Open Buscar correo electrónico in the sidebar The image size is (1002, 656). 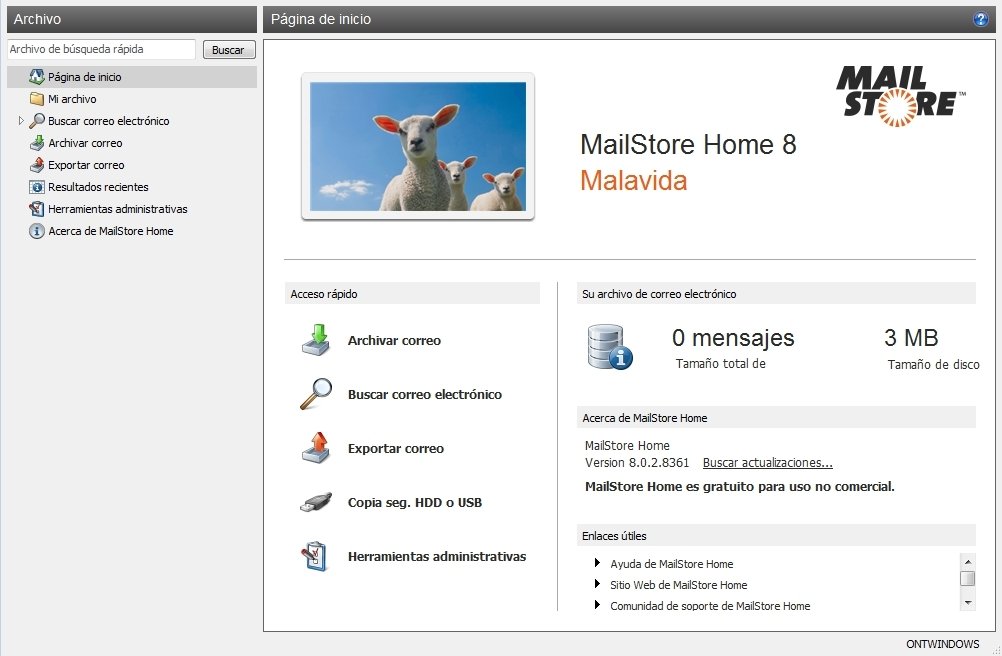[109, 121]
